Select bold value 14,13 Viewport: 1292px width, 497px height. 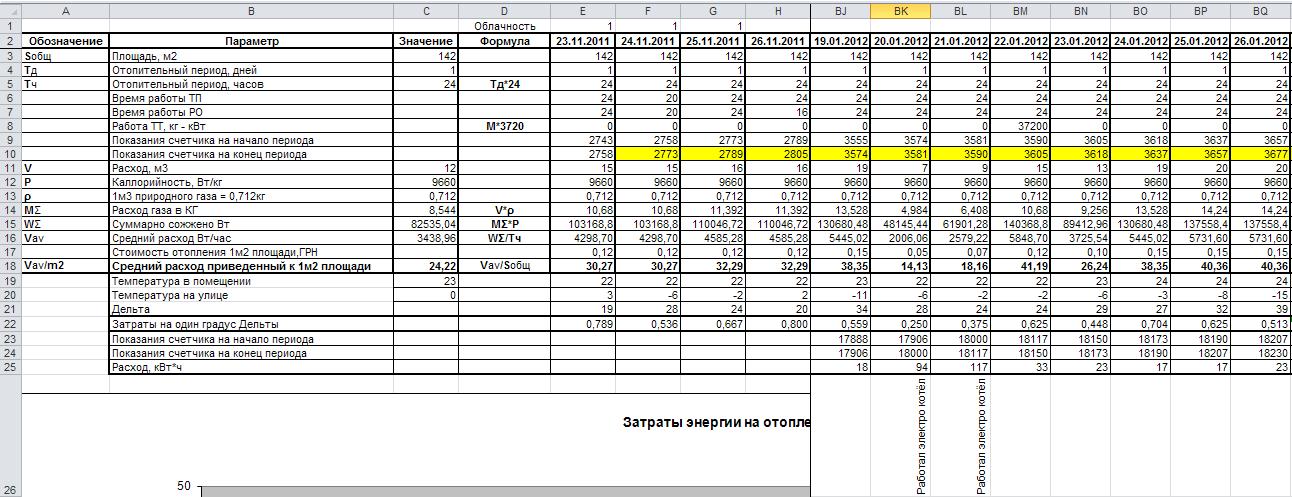click(x=900, y=267)
